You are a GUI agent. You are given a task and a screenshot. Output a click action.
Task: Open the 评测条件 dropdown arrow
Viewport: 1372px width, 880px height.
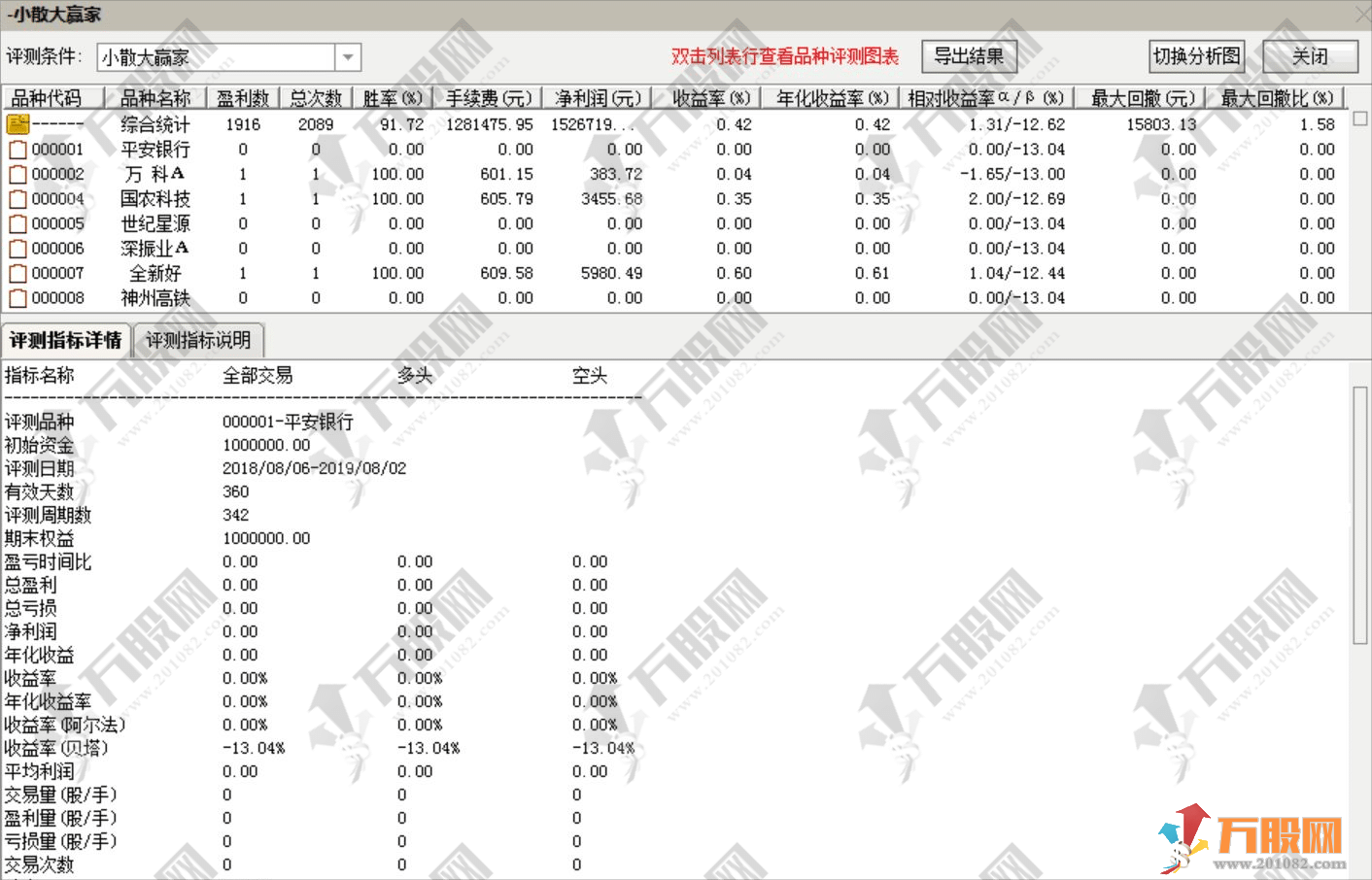pos(348,57)
